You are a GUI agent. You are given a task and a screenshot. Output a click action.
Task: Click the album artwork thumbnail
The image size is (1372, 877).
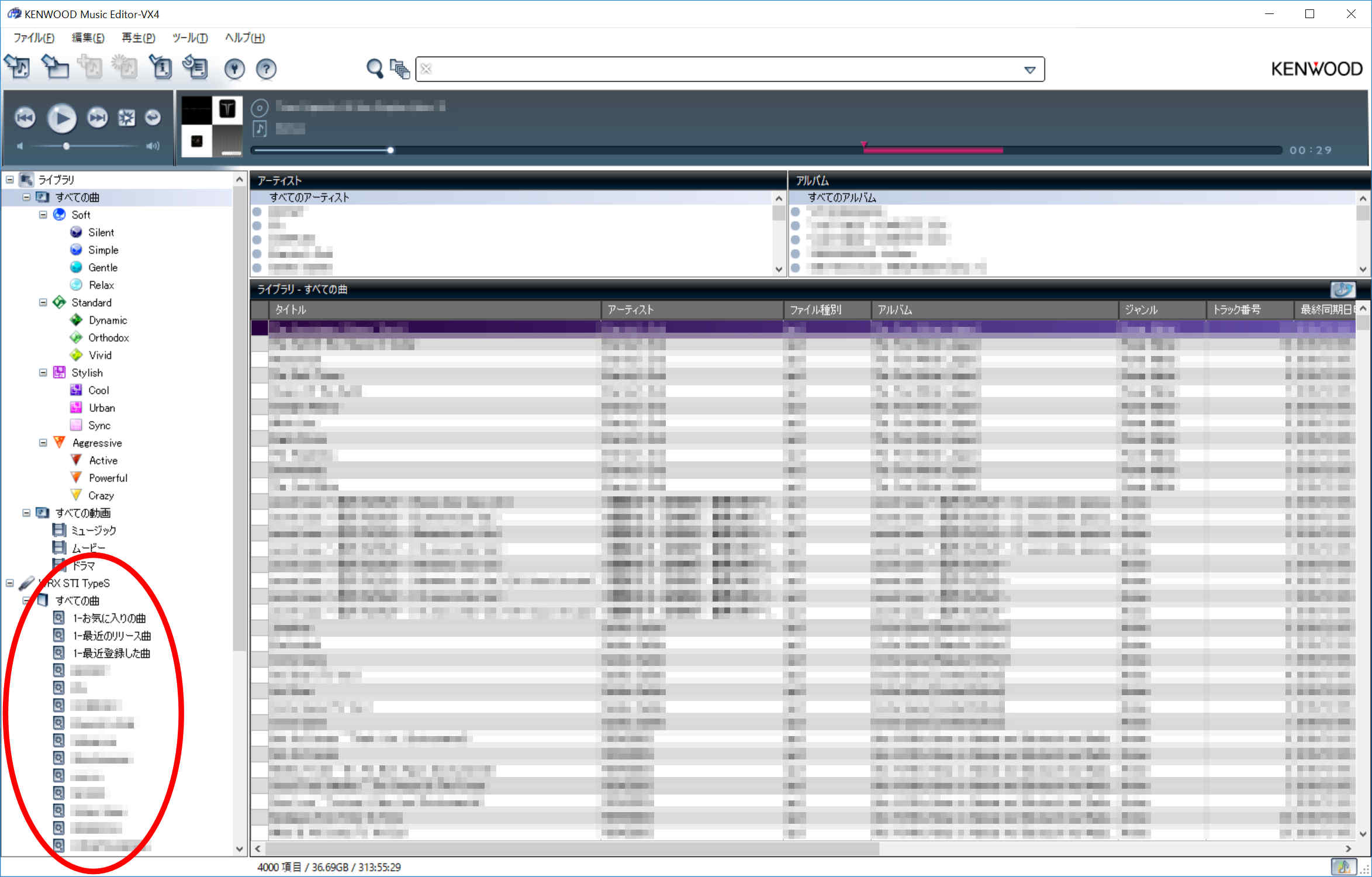[x=212, y=126]
